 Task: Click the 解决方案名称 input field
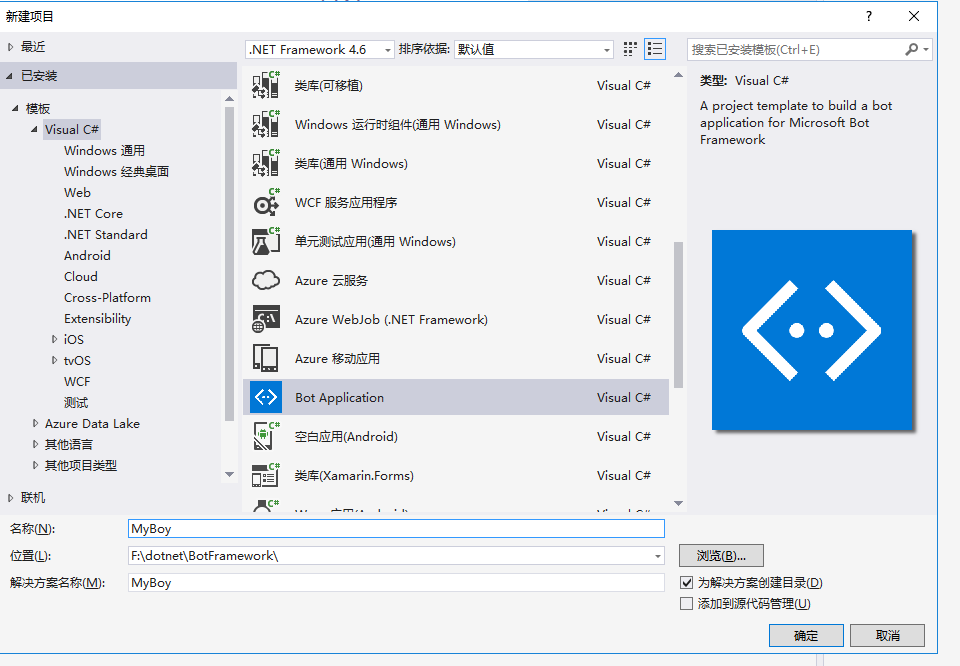click(396, 583)
